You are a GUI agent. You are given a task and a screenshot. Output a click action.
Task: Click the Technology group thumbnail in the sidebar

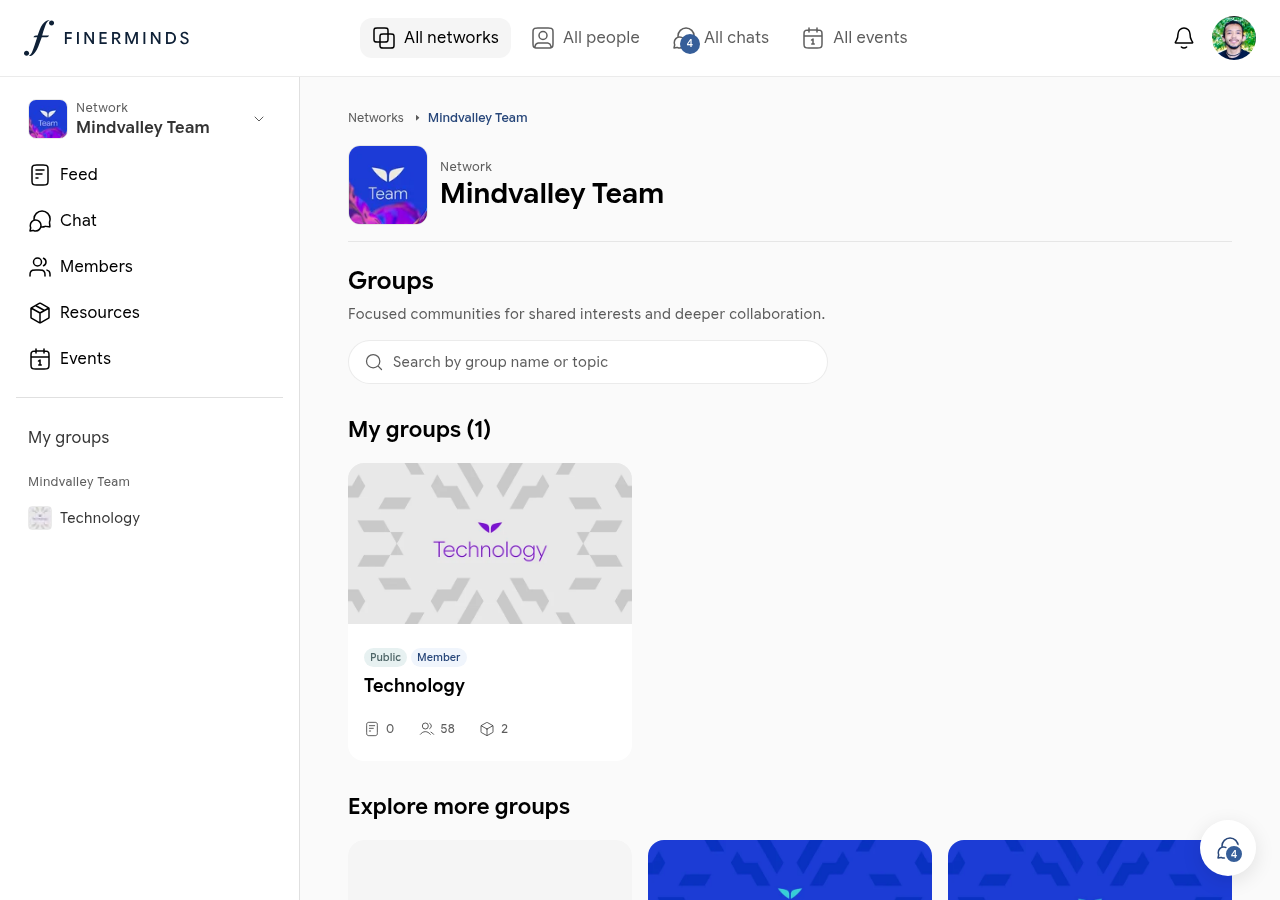(x=40, y=518)
